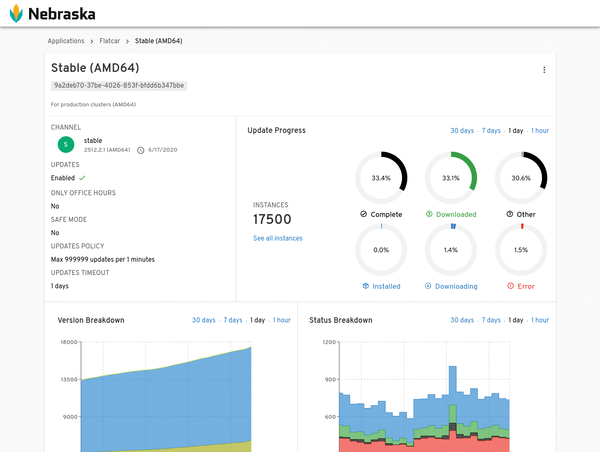Image resolution: width=600 pixels, height=452 pixels.
Task: Click the Installed box icon
Action: click(365, 286)
